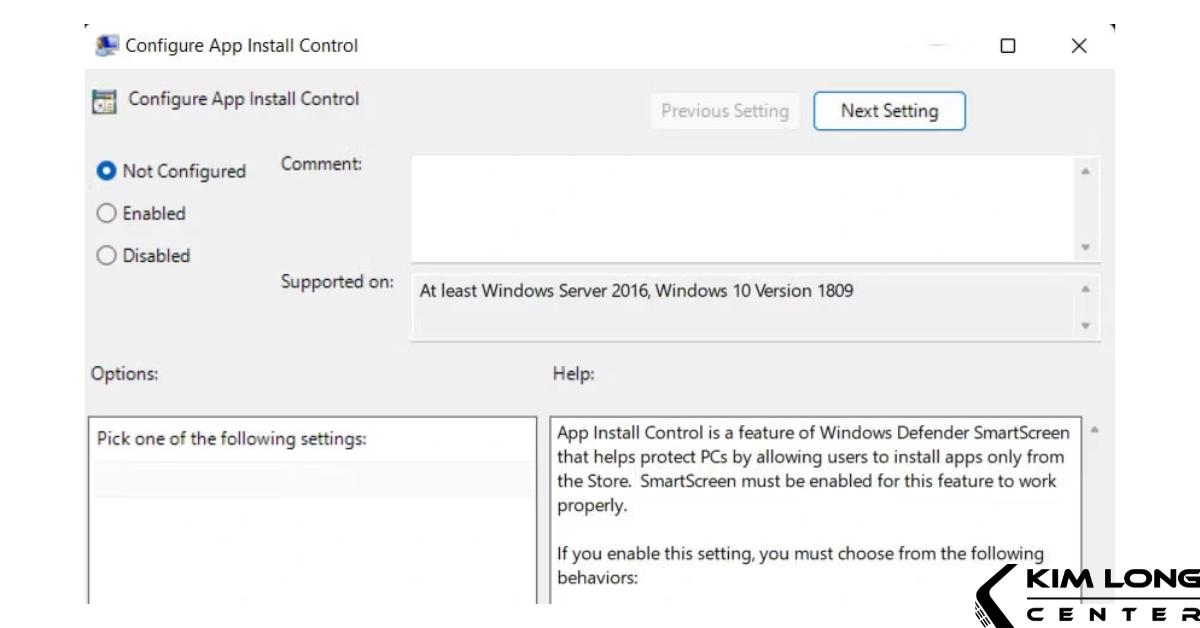Focus the Comment text field
The height and width of the screenshot is (628, 1200).
coord(740,208)
